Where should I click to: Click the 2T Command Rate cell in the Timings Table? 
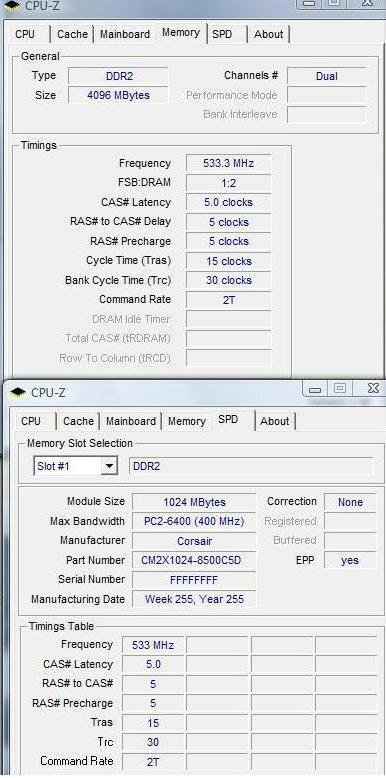(x=153, y=762)
